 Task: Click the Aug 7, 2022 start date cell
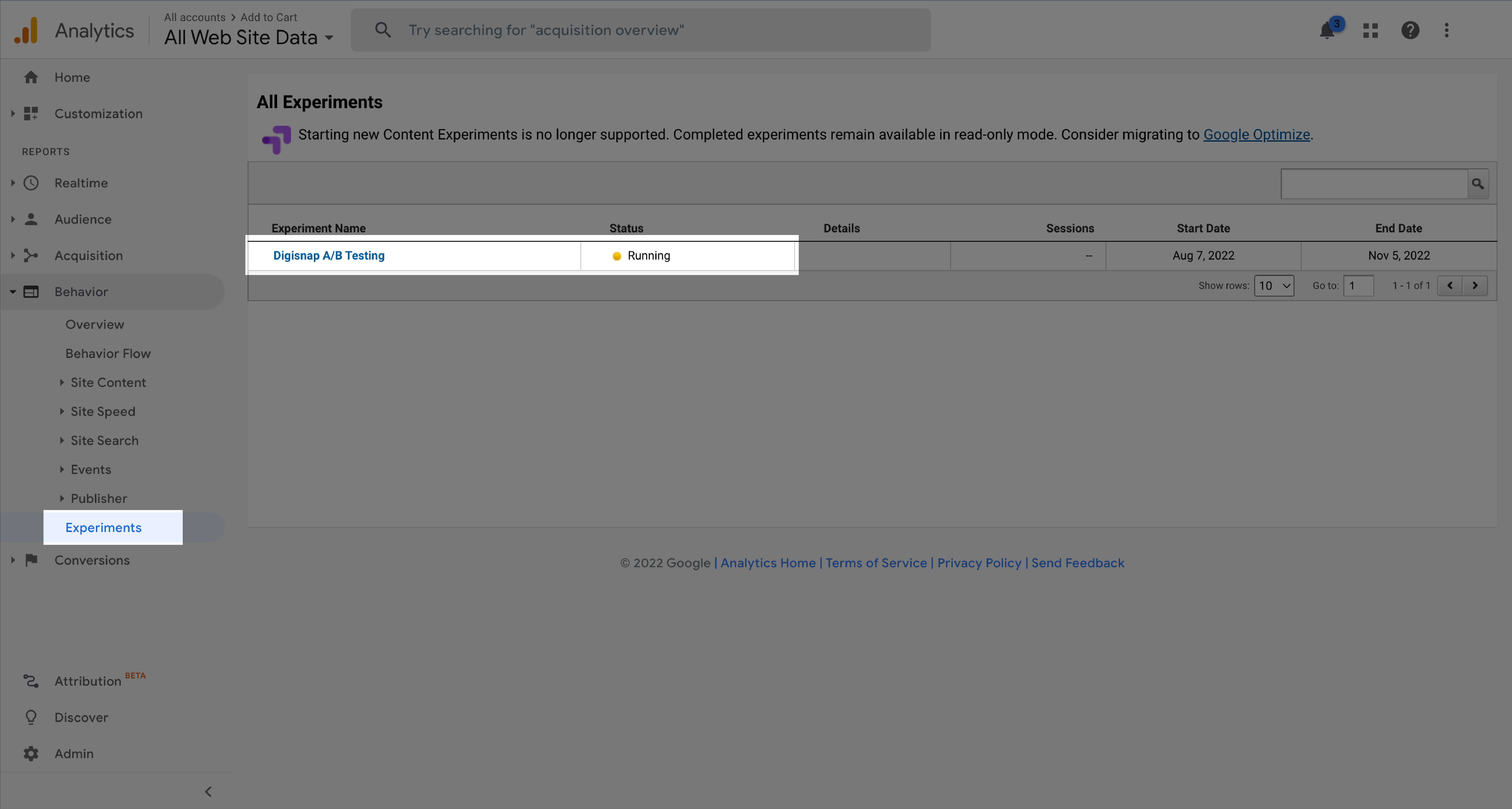(1203, 255)
